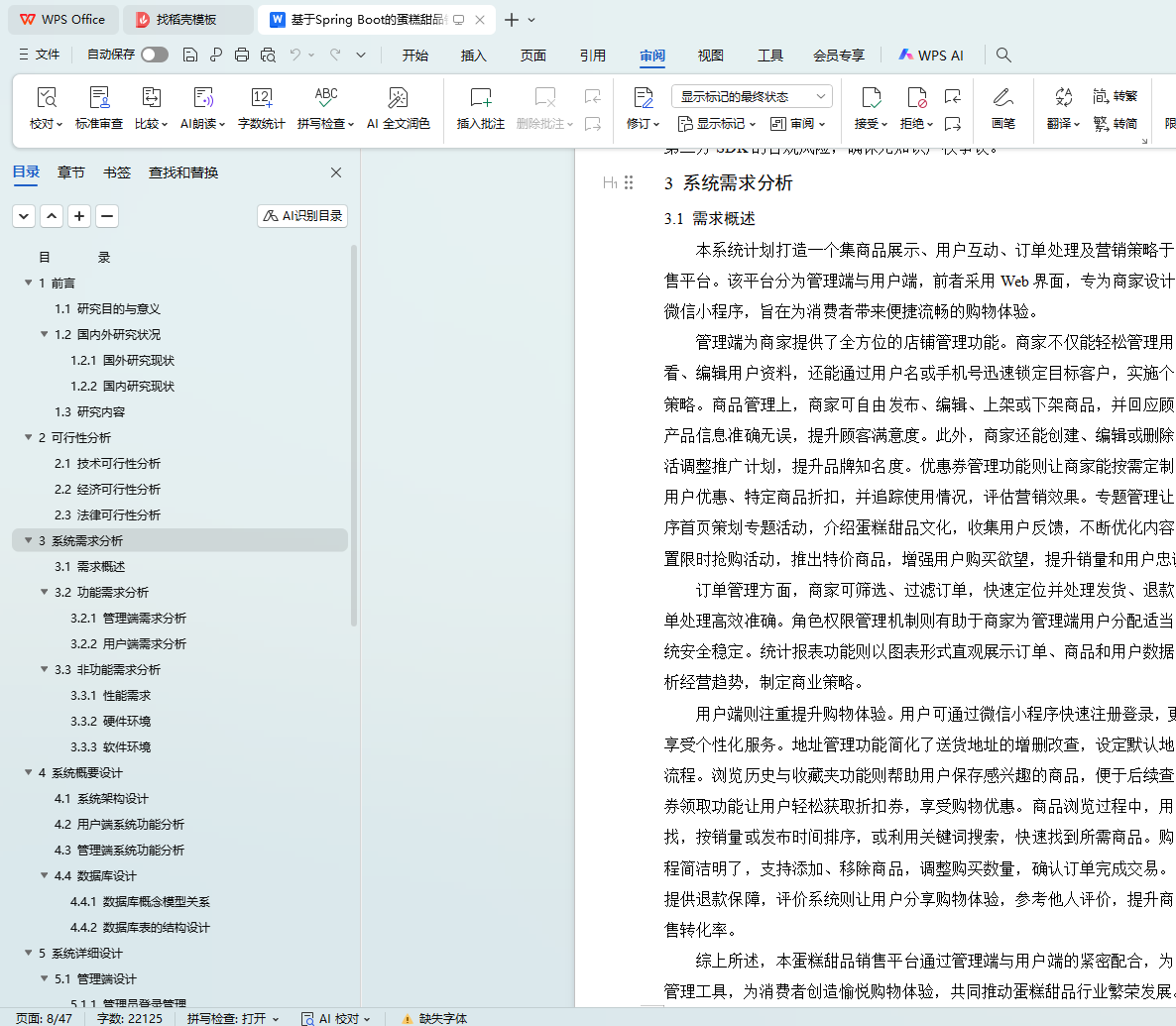The width and height of the screenshot is (1176, 1026).
Task: Toggle the 自动保存 autosave switch
Action: 155,56
